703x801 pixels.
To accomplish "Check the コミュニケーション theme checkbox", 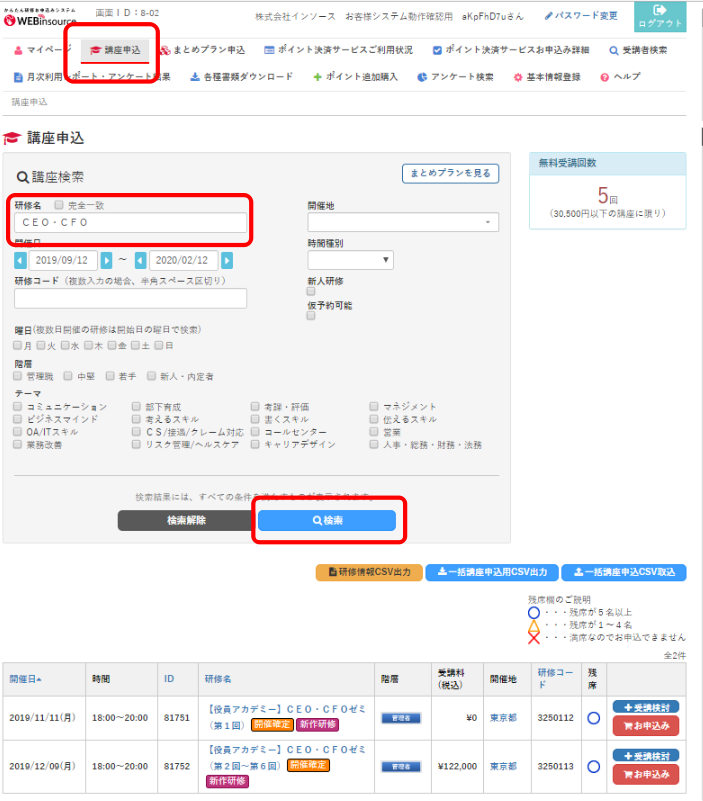I will click(17, 406).
